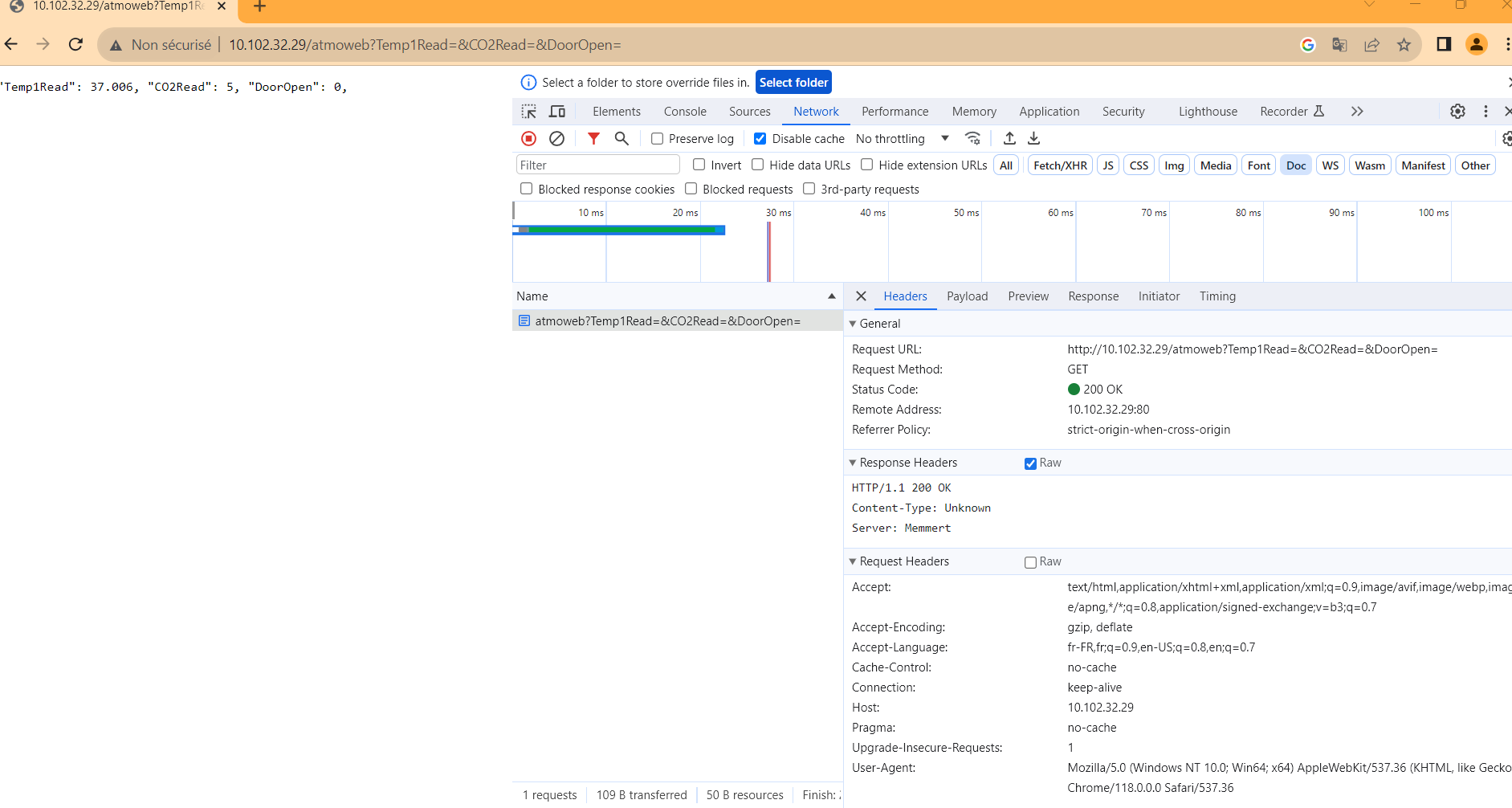Image resolution: width=1512 pixels, height=808 pixels.
Task: Uncheck Disable cache checkbox
Action: [x=760, y=139]
